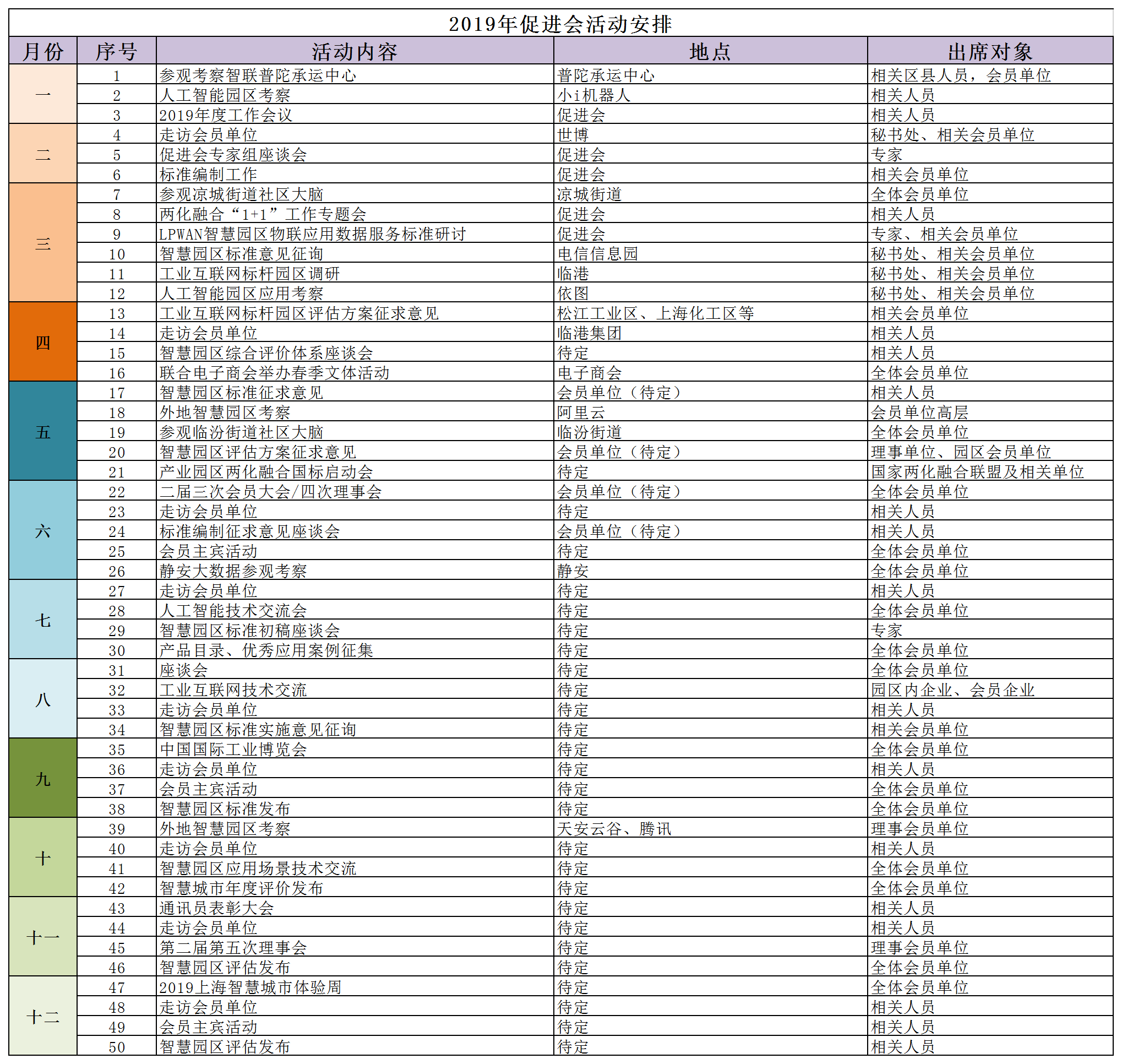Image resolution: width=1122 pixels, height=1064 pixels.
Task: Select cell 两化融合“1+1”工作专题会
Action: pyautogui.click(x=355, y=213)
